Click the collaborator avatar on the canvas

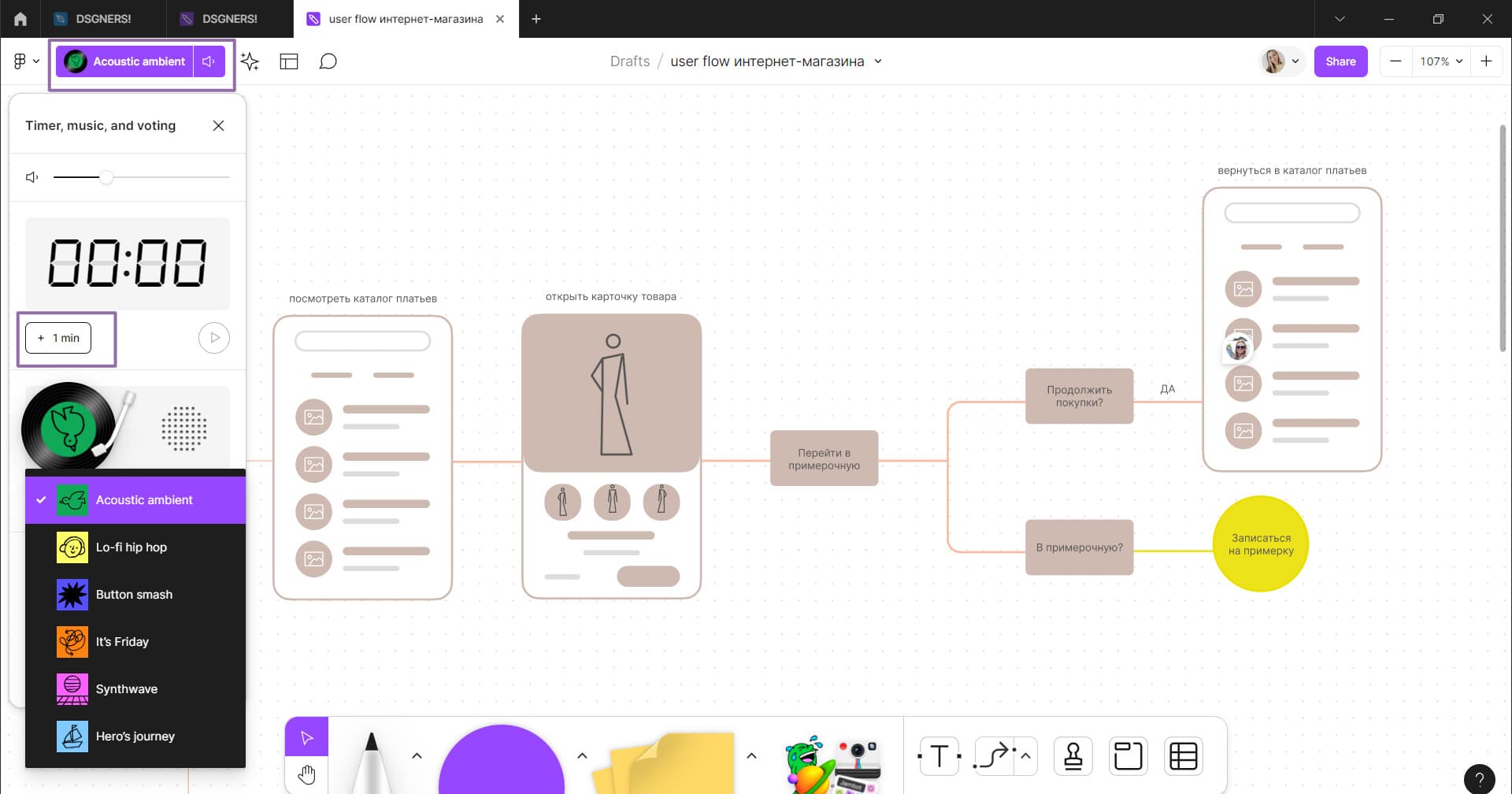click(1239, 349)
